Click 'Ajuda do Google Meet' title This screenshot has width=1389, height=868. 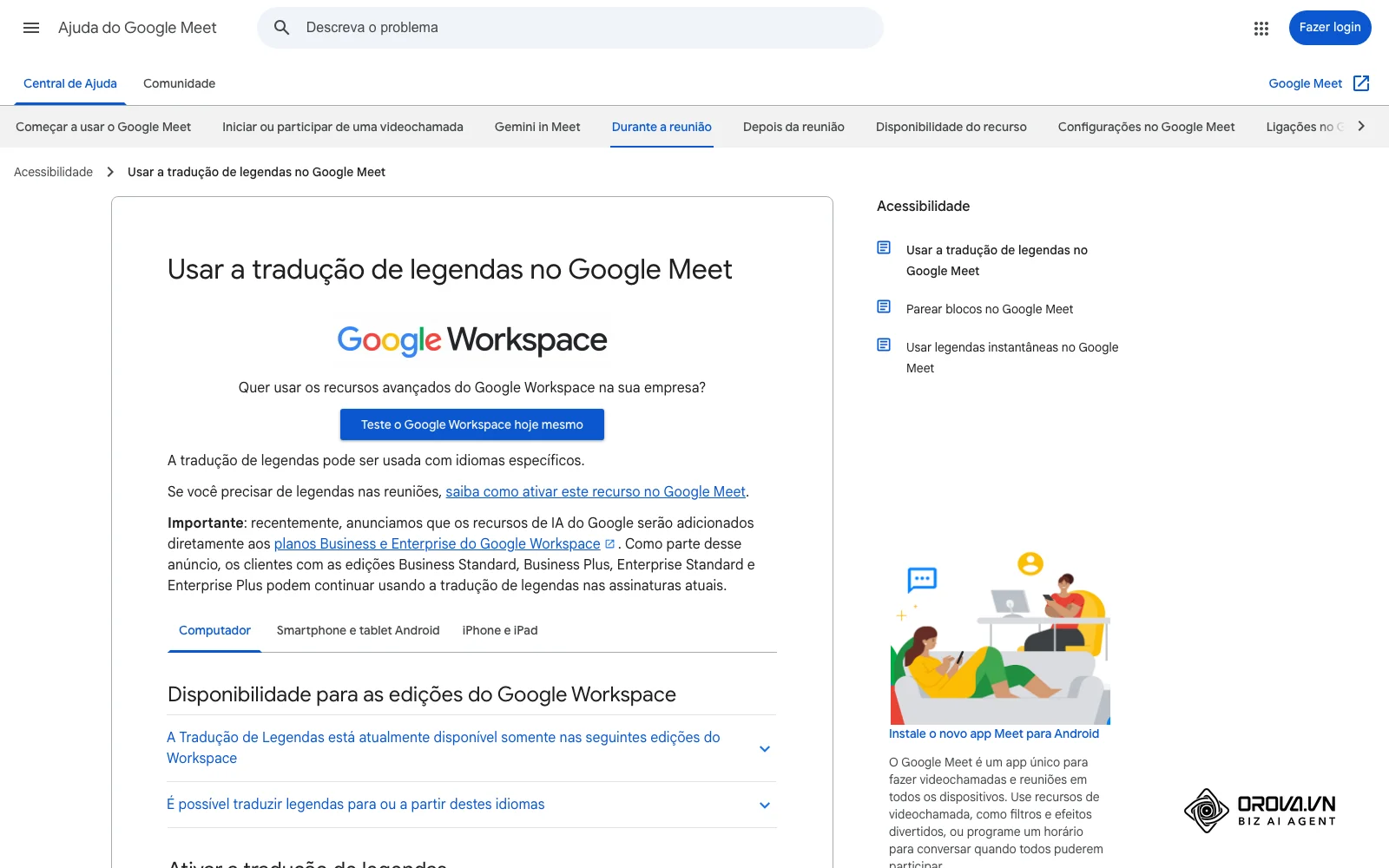coord(137,28)
